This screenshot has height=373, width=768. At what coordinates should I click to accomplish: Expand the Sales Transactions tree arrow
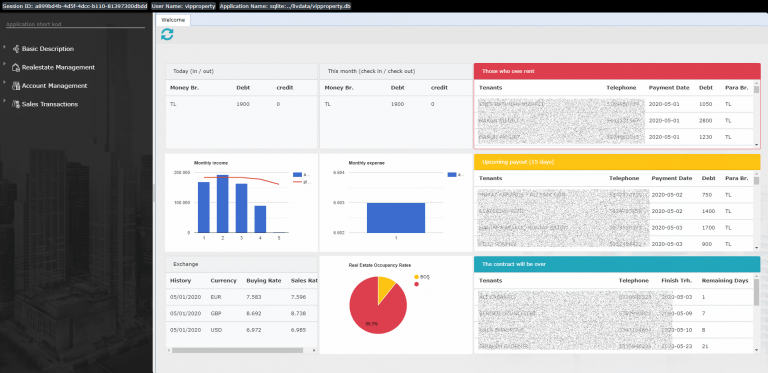tap(4, 101)
